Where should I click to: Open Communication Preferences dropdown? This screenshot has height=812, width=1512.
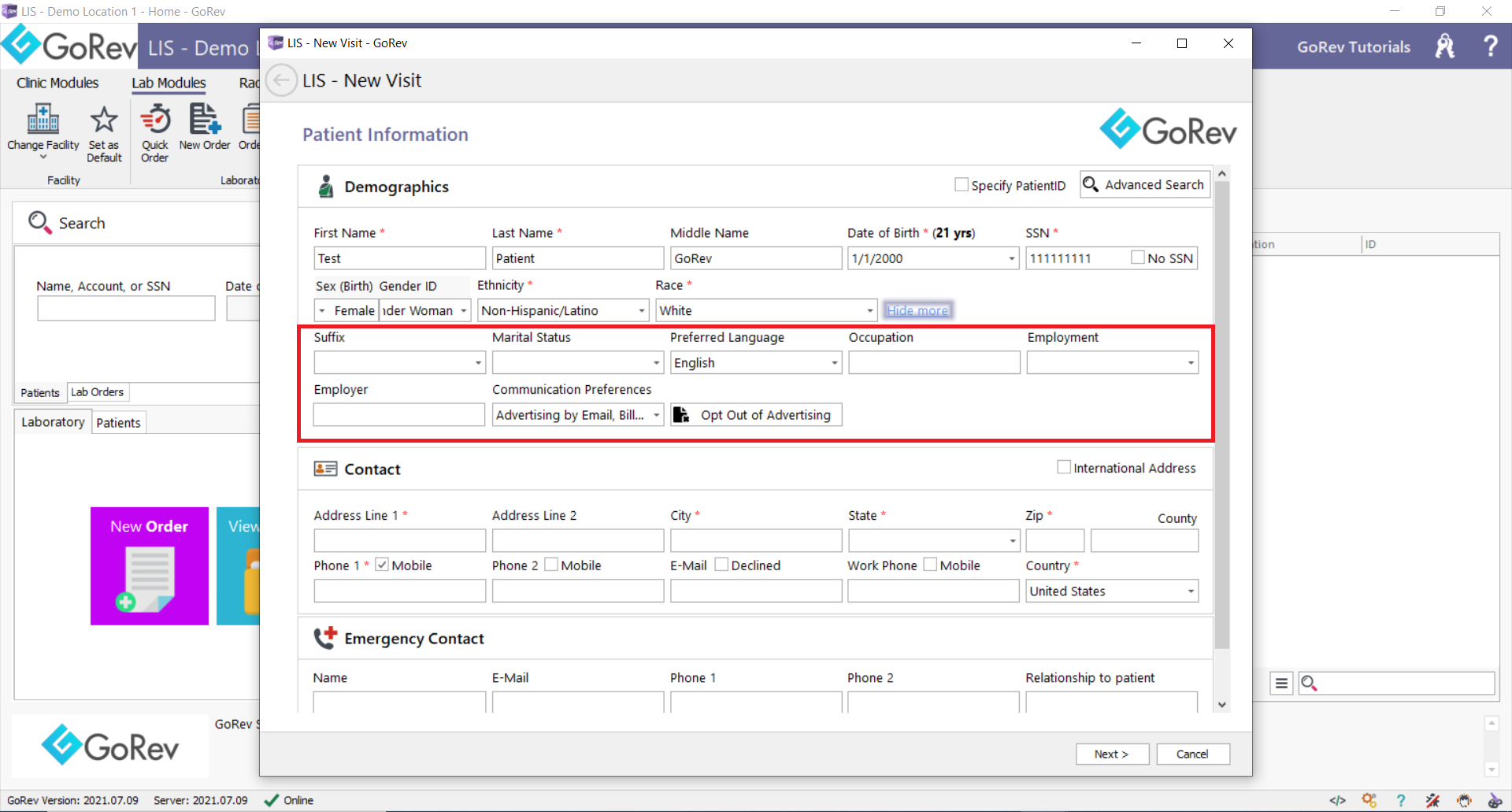point(656,415)
